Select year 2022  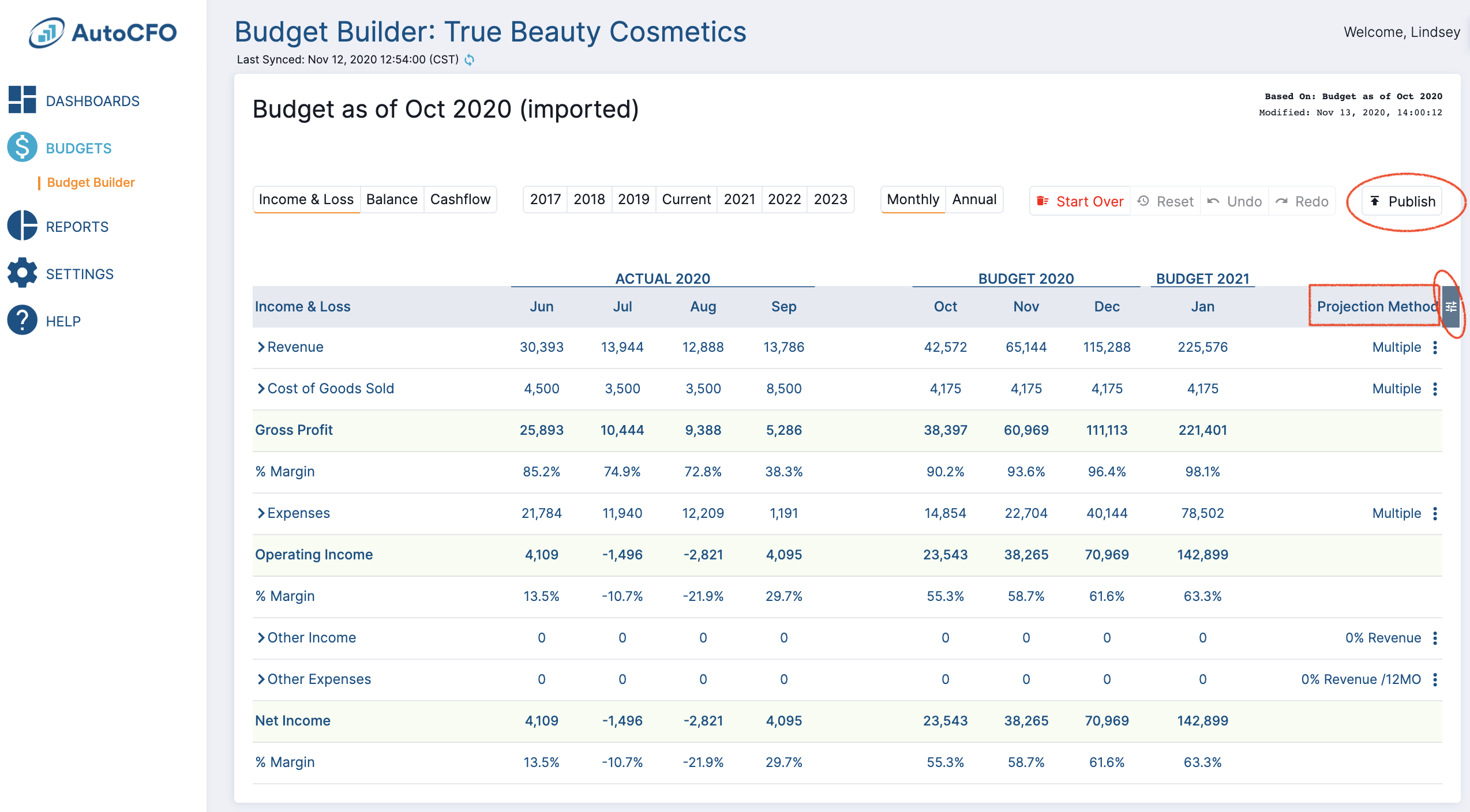coord(784,200)
